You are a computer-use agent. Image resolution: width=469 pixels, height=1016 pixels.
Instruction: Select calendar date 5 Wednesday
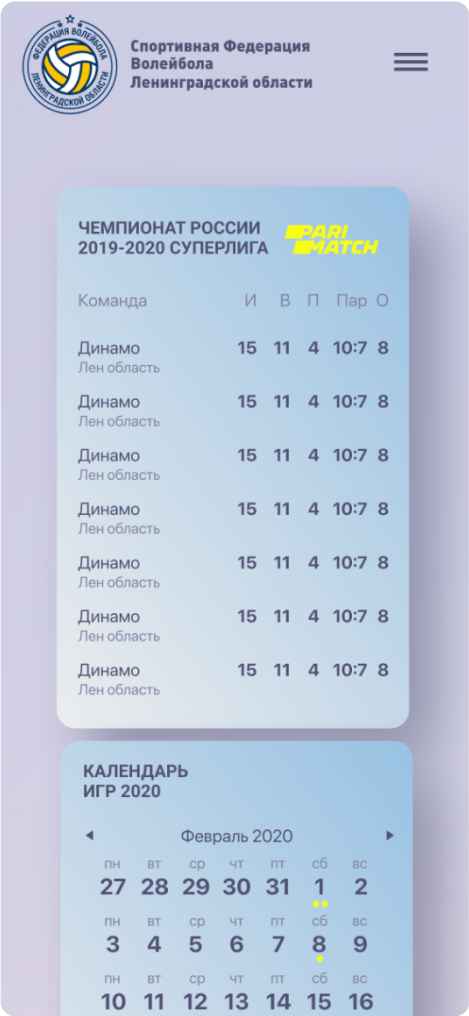tap(196, 944)
